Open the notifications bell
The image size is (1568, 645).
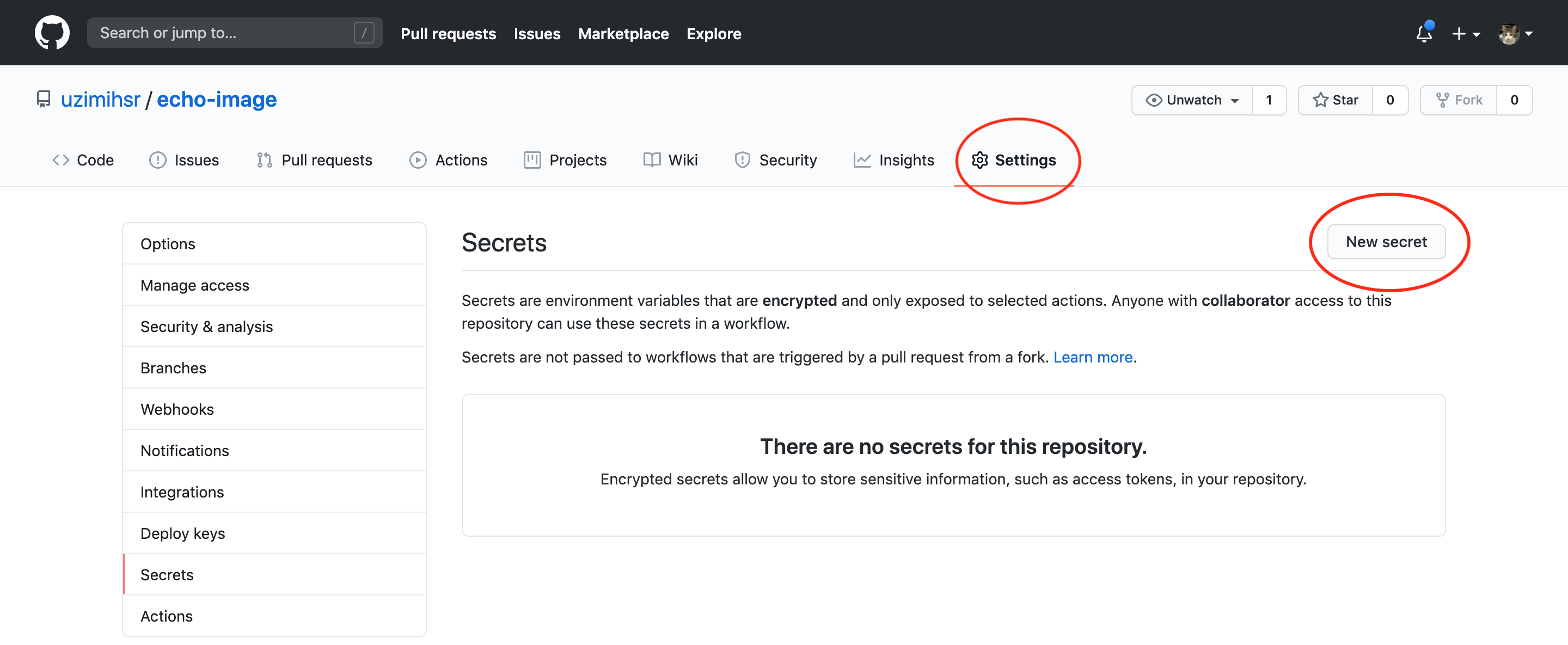tap(1424, 33)
